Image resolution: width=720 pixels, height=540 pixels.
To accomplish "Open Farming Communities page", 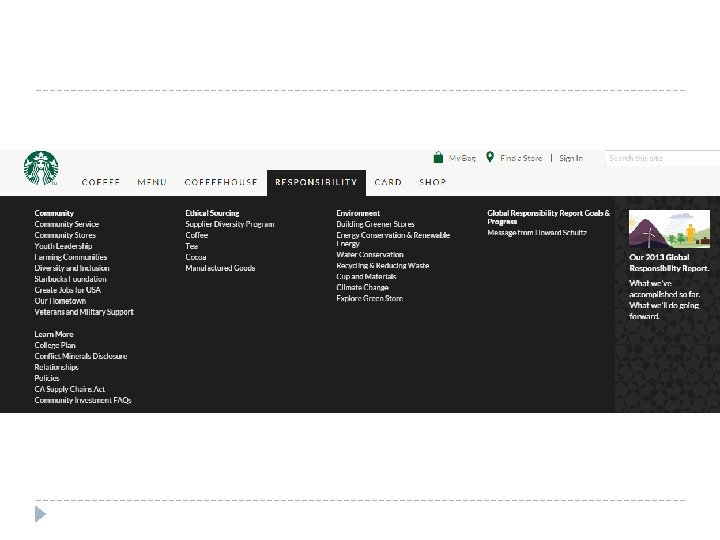I will click(x=71, y=257).
